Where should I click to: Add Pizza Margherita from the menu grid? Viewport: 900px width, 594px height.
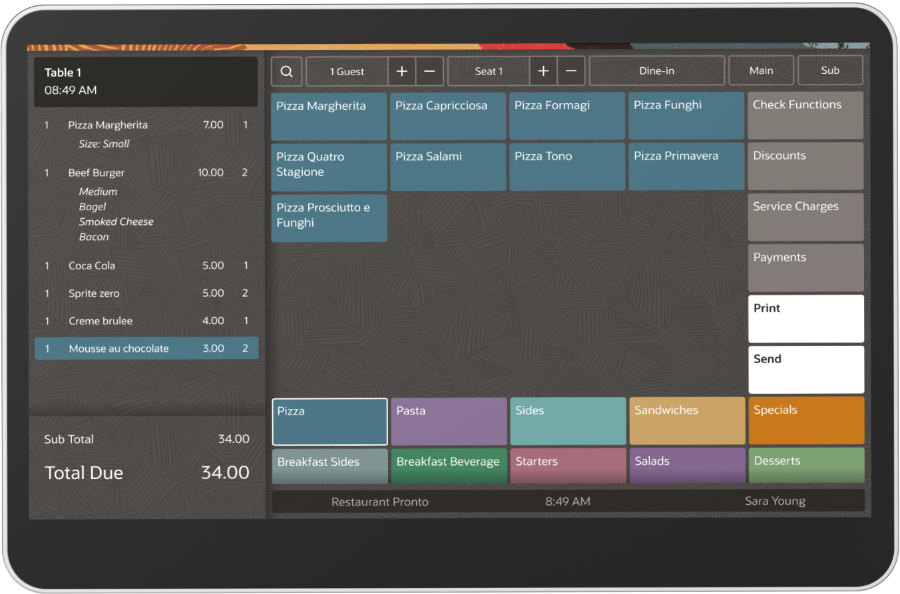329,117
